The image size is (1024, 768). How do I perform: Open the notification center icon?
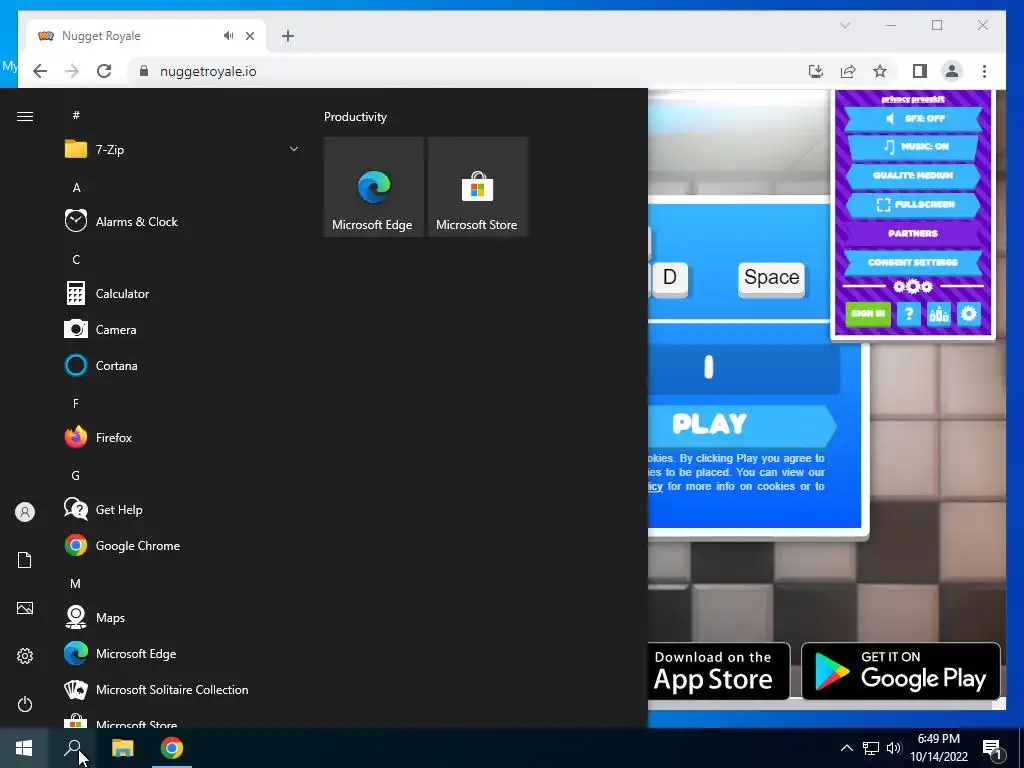(x=993, y=748)
